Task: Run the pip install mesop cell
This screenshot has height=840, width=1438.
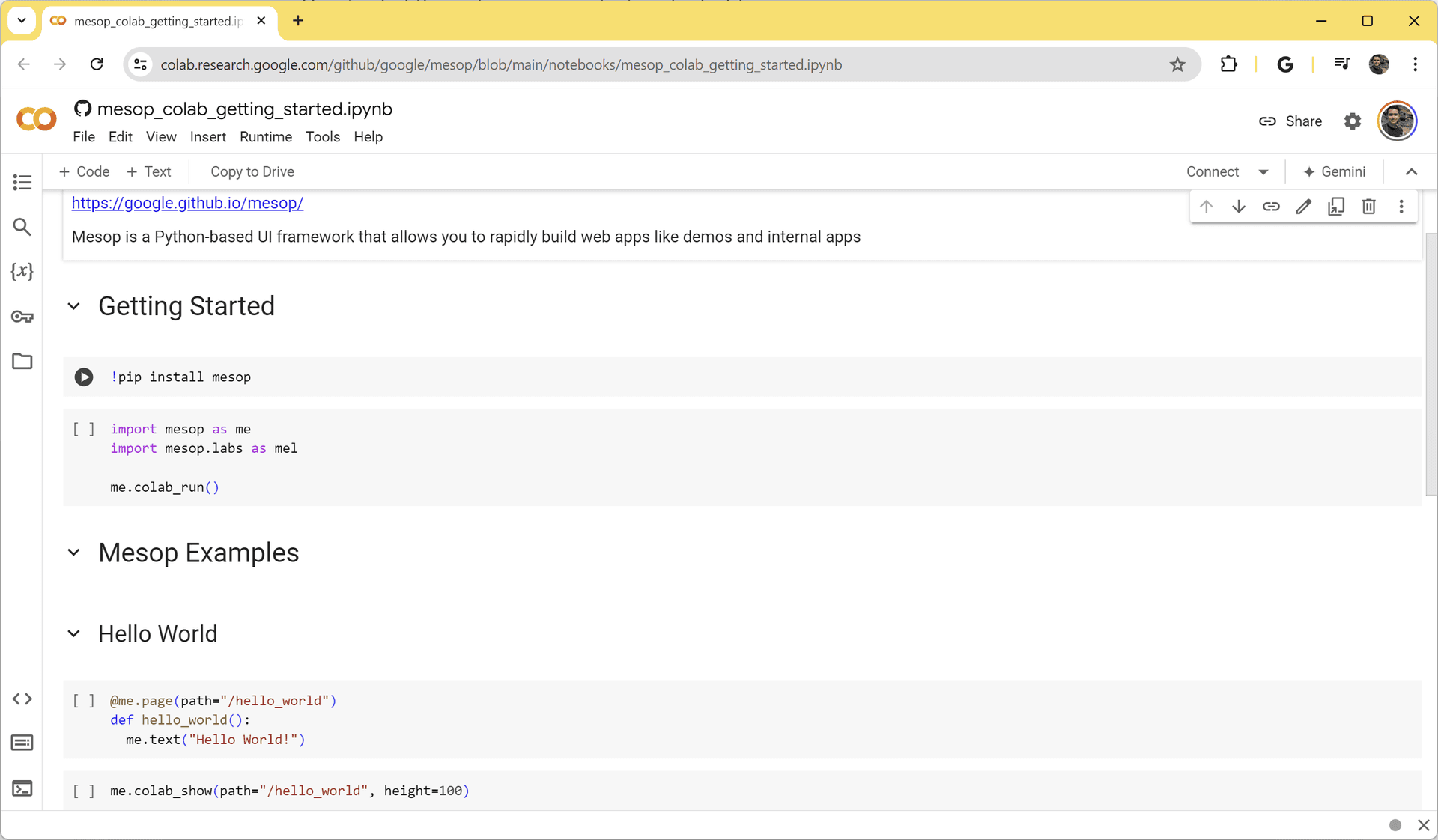Action: (x=84, y=377)
